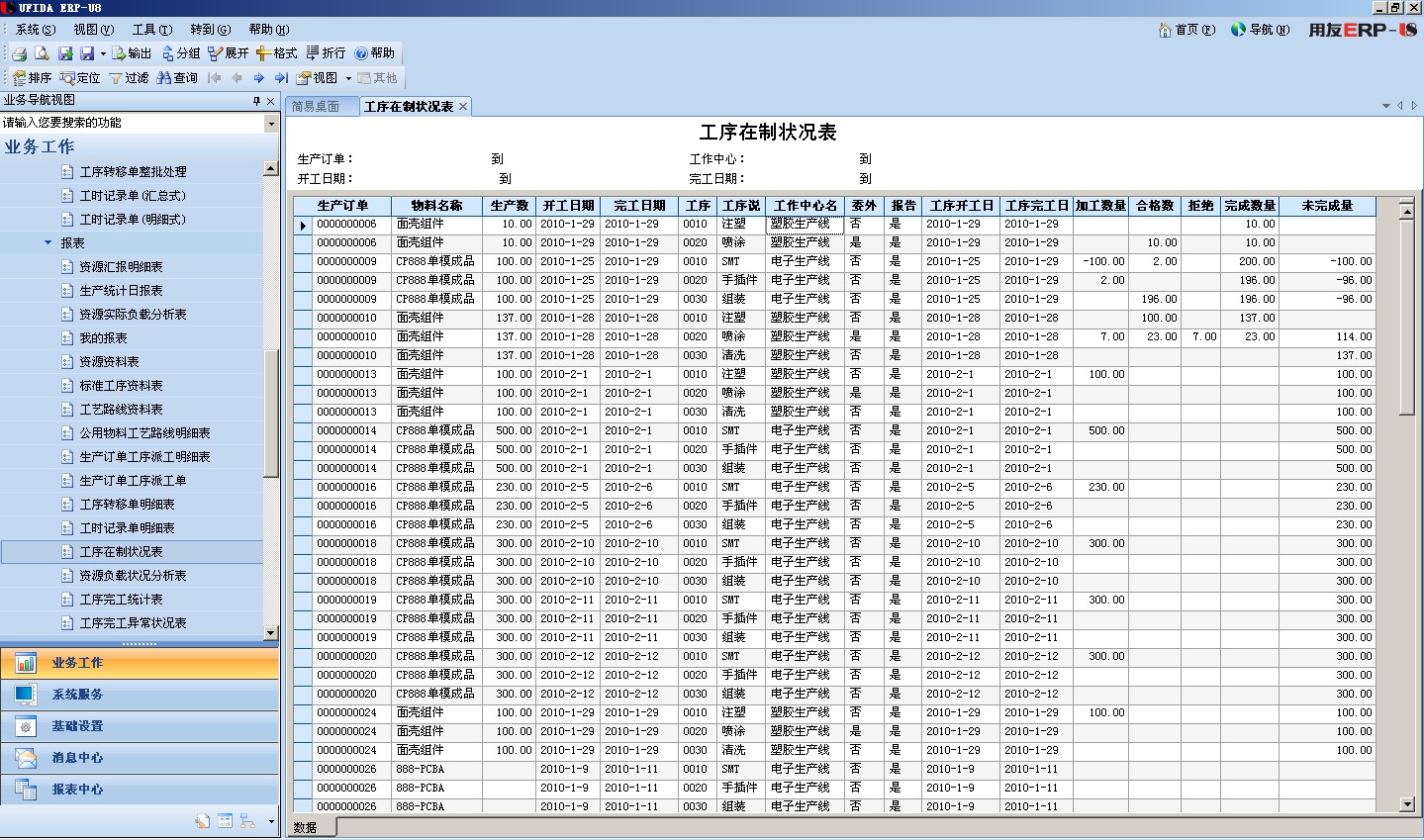The height and width of the screenshot is (840, 1424).
Task: Click the 生产订单 column header
Action: pyautogui.click(x=342, y=206)
